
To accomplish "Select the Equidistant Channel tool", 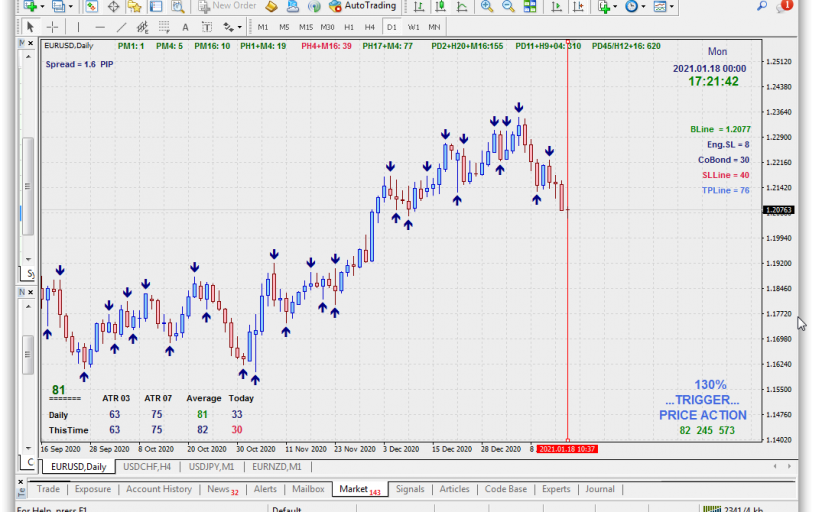I will click(x=143, y=27).
